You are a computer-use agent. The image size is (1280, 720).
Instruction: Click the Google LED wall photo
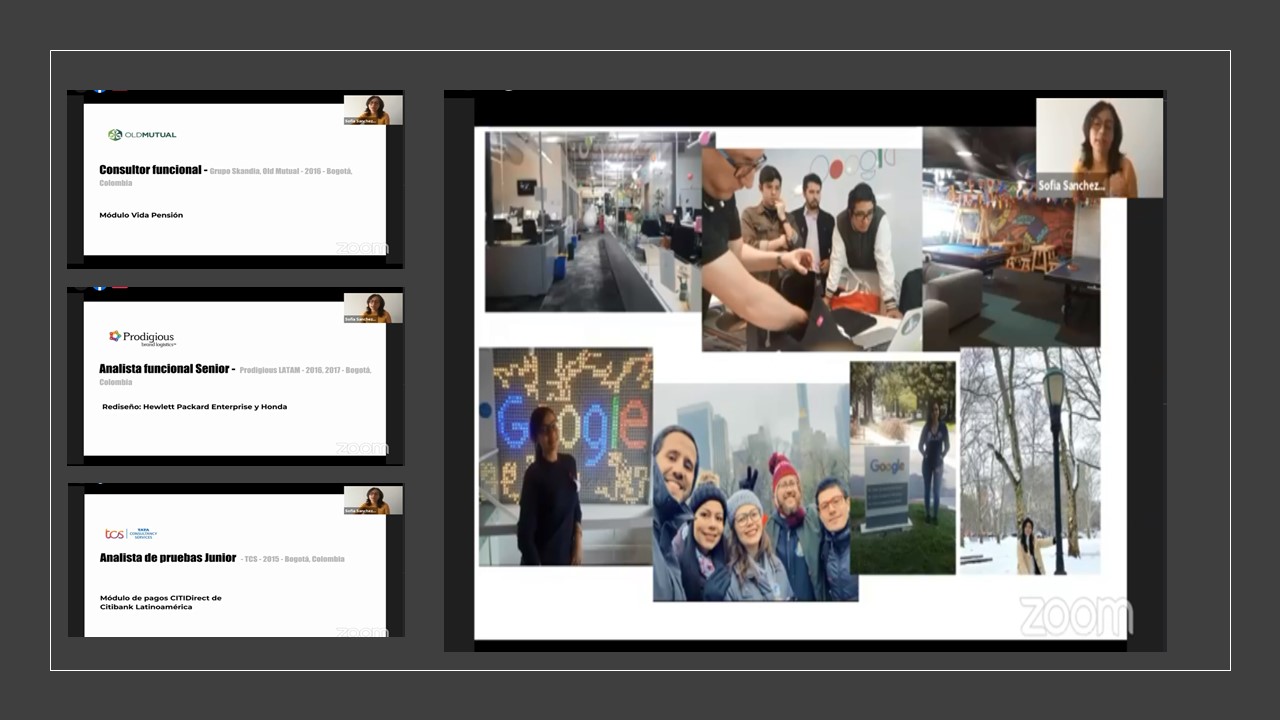point(566,456)
